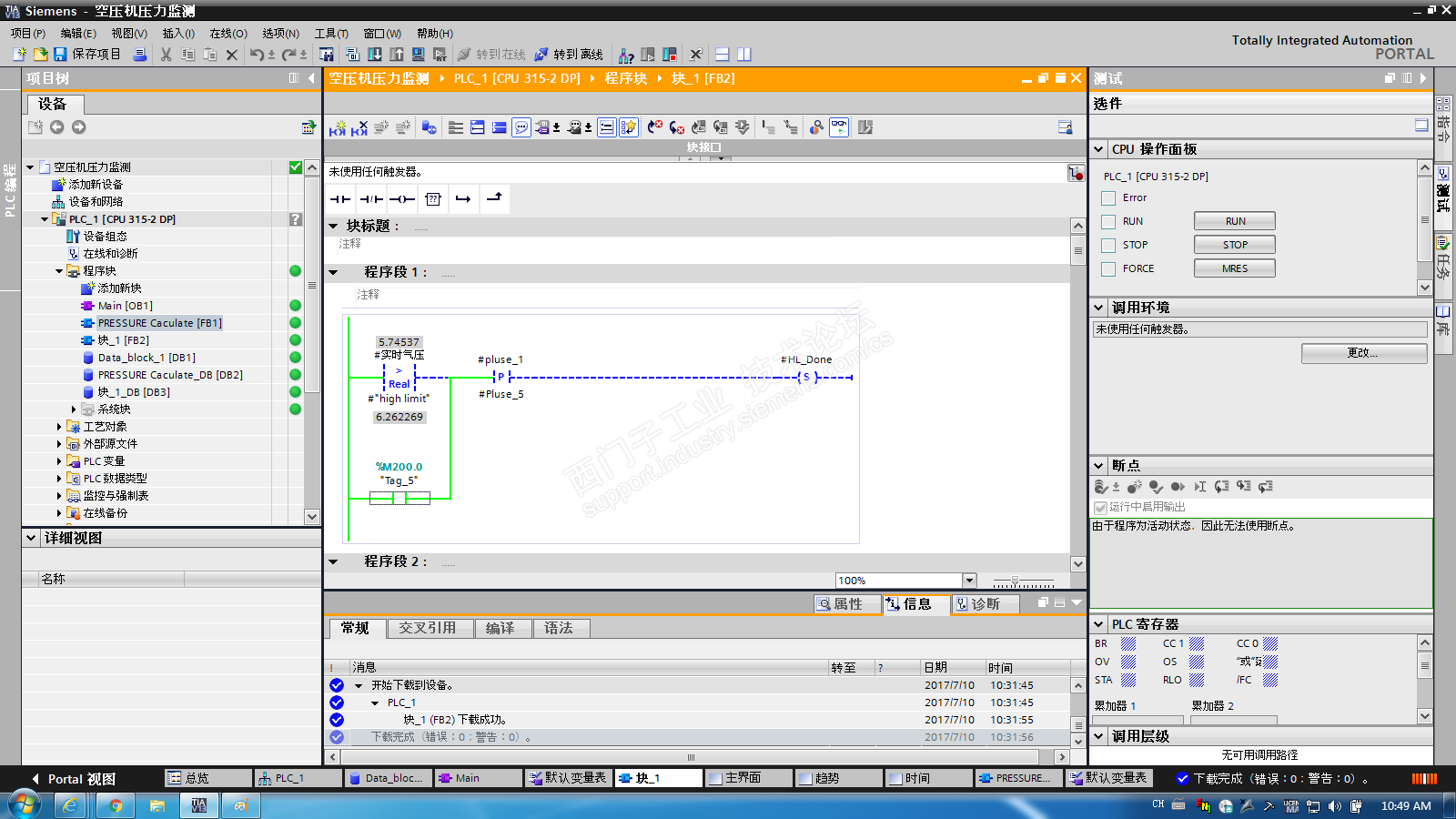
Task: Toggle network comments speech bubble icon
Action: coord(521,127)
